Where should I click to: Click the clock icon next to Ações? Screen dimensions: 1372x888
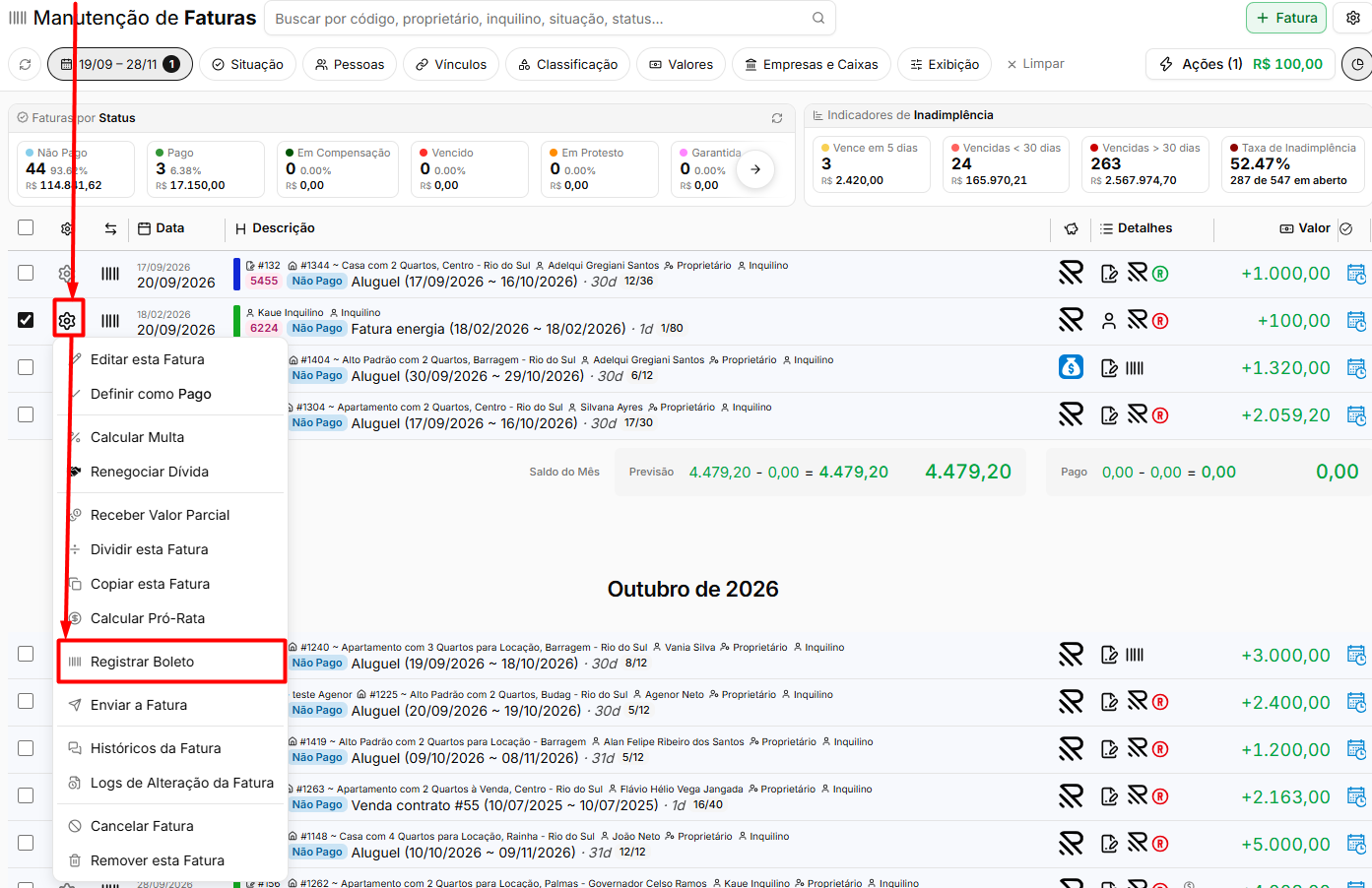(x=1357, y=64)
